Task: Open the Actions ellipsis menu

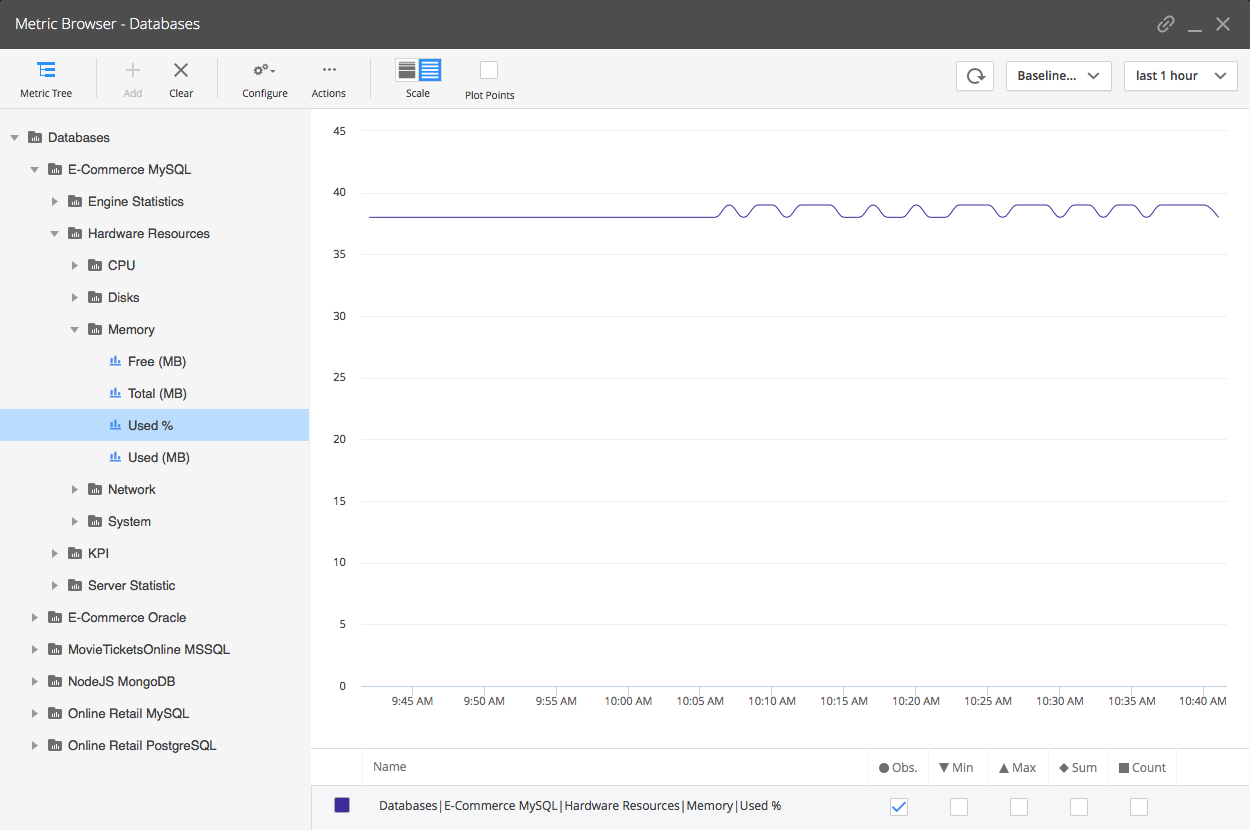Action: pos(329,79)
